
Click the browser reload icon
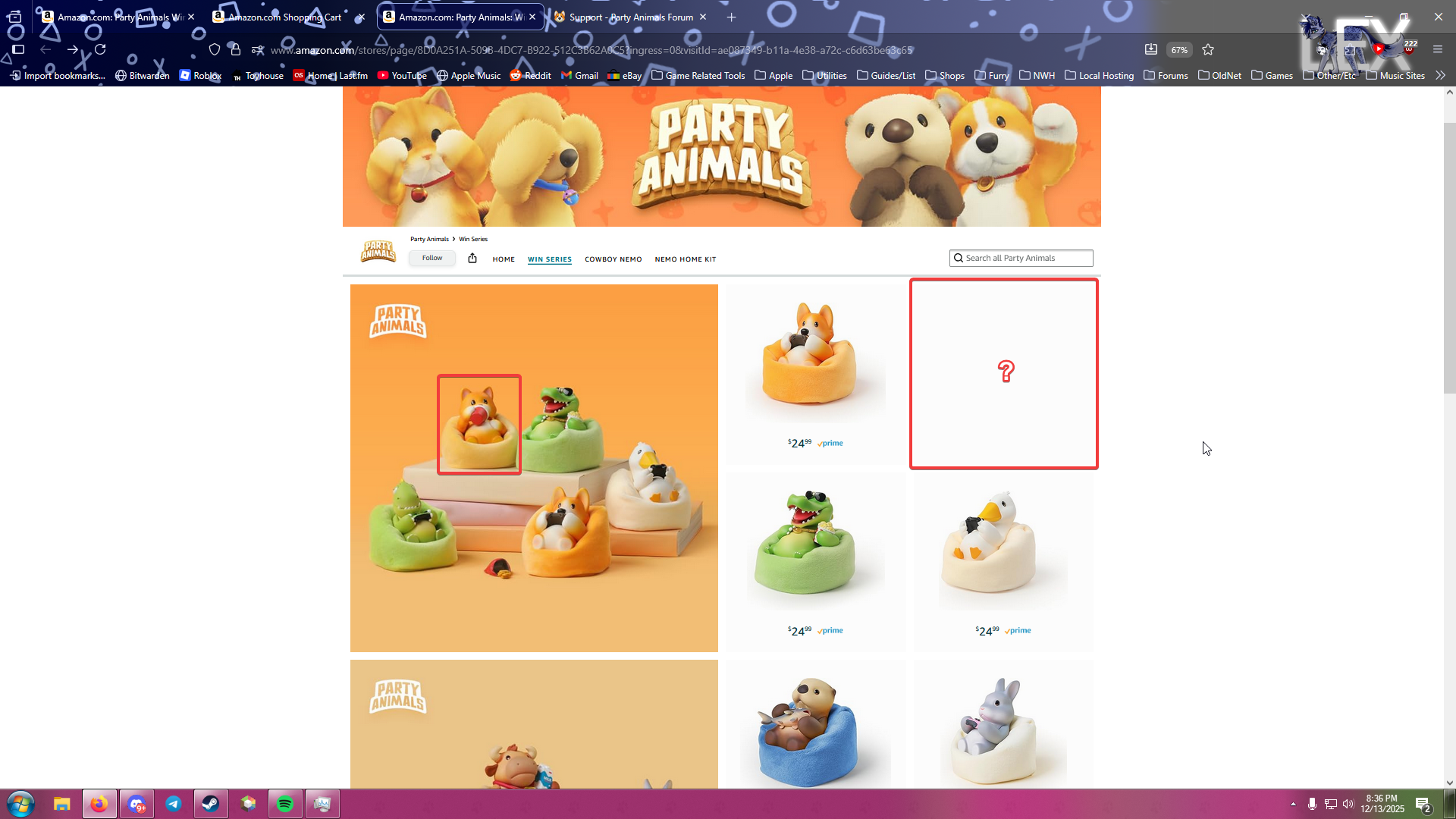[x=100, y=50]
